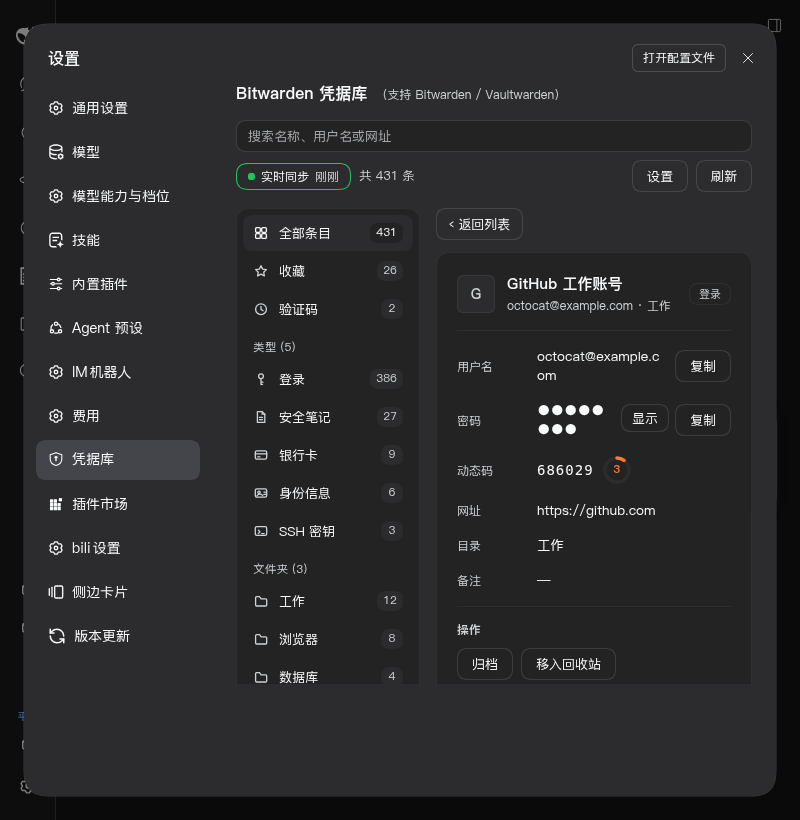800x820 pixels.
Task: Click the 共 431 条 count text
Action: pyautogui.click(x=387, y=176)
